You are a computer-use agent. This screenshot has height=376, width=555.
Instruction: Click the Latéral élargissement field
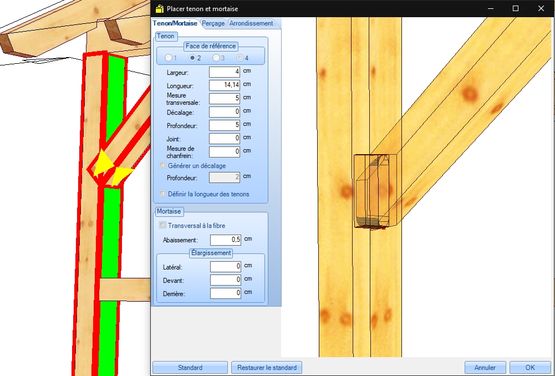(x=225, y=267)
